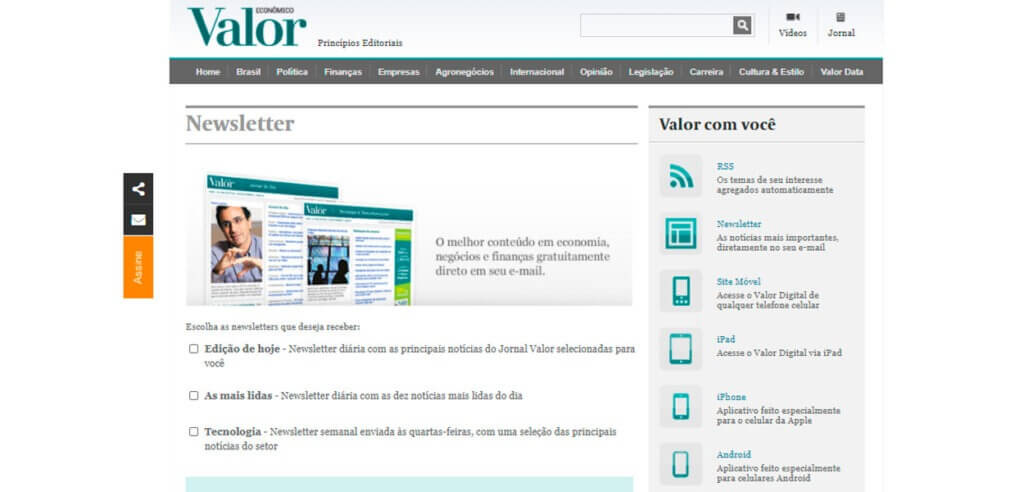This screenshot has height=492, width=1024.
Task: Click the iPhone device icon
Action: pos(681,406)
